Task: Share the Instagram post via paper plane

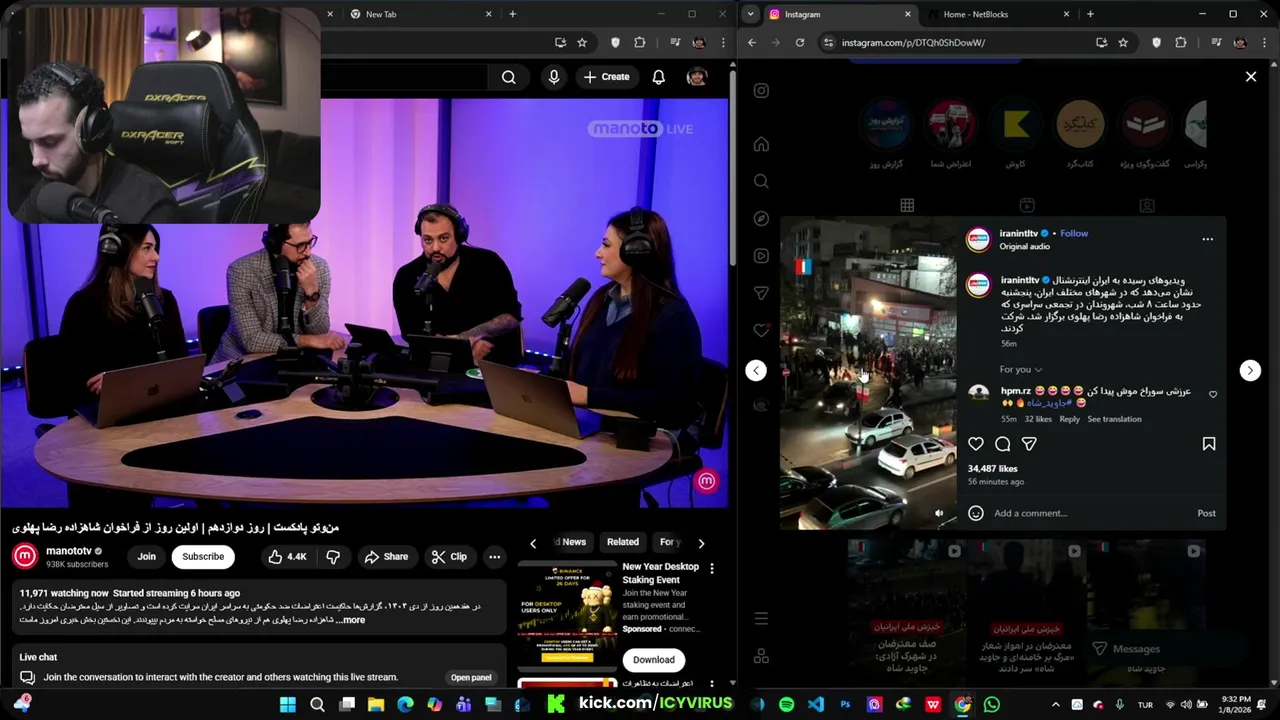Action: [1029, 444]
